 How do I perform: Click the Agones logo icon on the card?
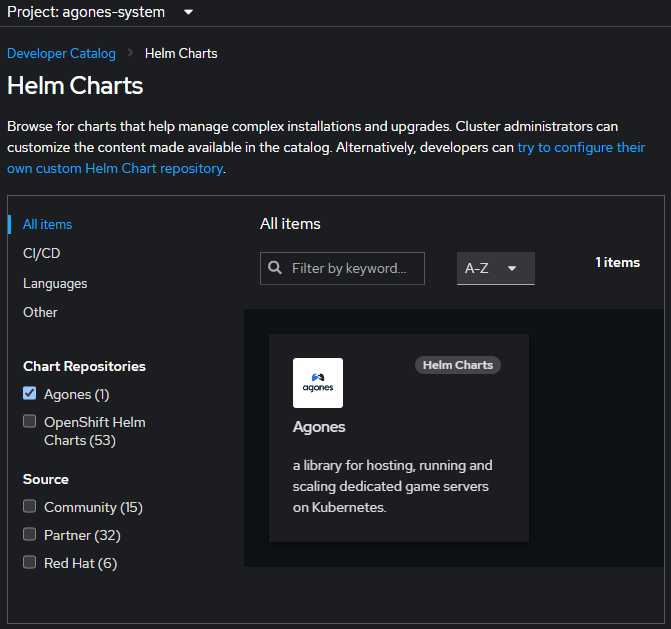(x=317, y=383)
